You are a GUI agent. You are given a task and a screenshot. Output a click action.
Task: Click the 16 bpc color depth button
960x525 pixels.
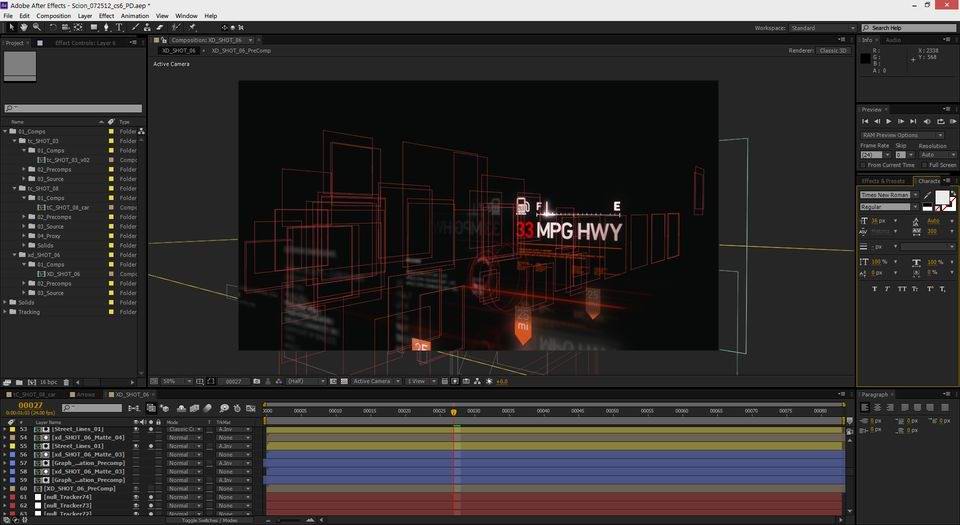(x=48, y=382)
